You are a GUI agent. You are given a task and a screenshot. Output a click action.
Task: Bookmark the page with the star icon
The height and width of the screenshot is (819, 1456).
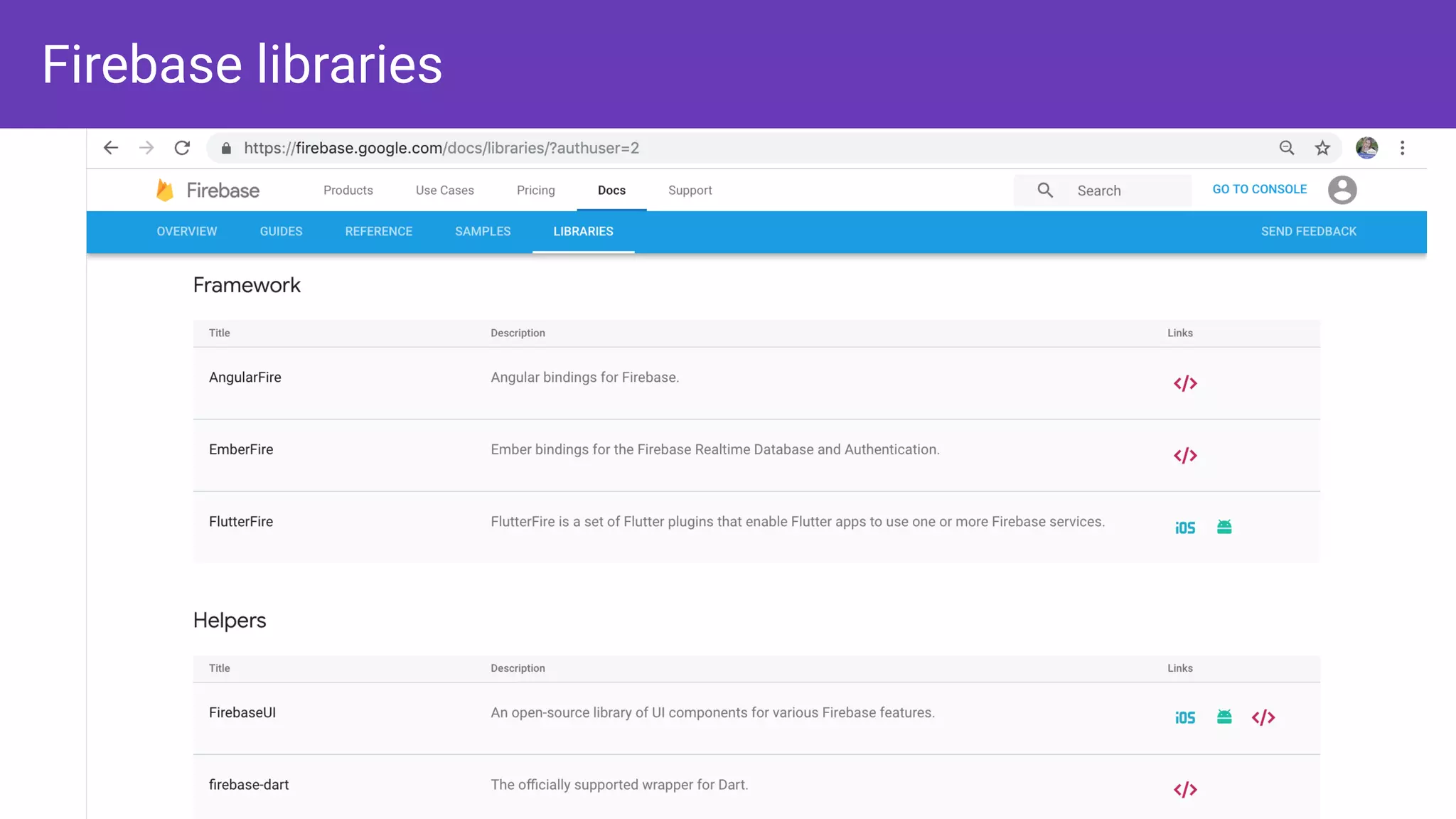(x=1322, y=148)
